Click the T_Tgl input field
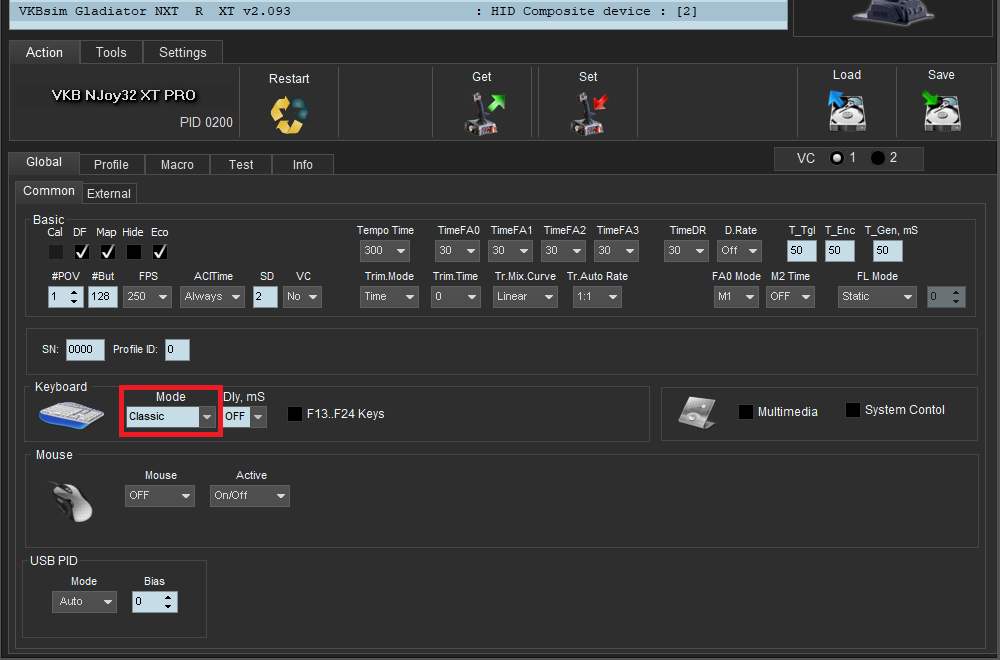Viewport: 1000px width, 660px height. [801, 251]
